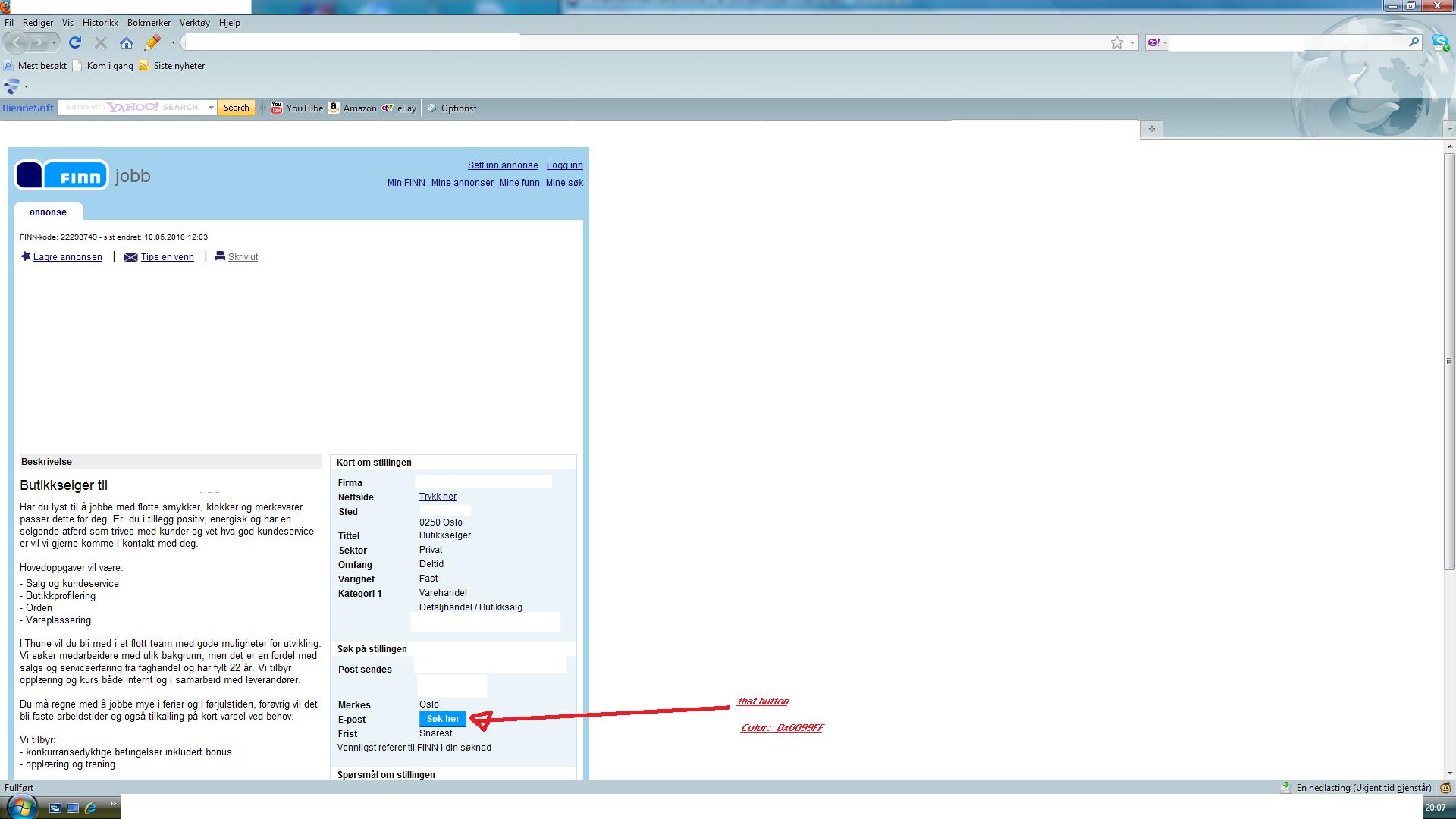Click the BienneSoft toolbar label
This screenshot has width=1456, height=819.
pyautogui.click(x=28, y=108)
